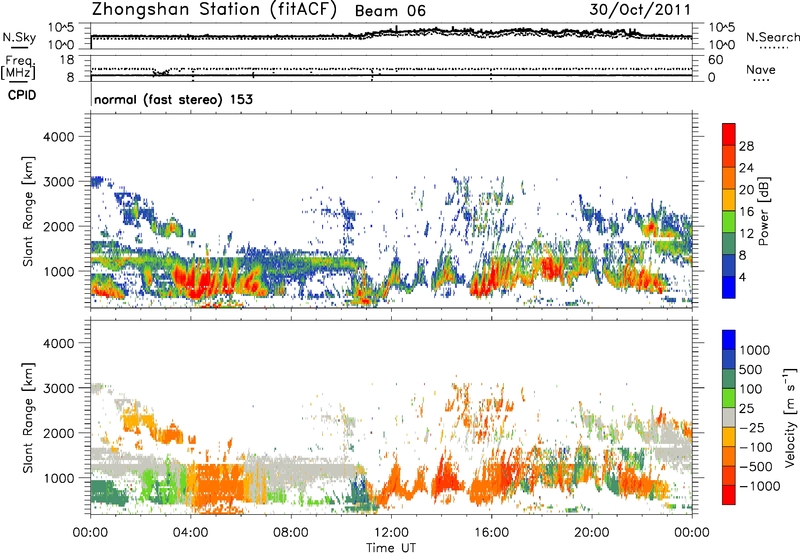The width and height of the screenshot is (800, 554).
Task: Click the 28 label on the power colorbar
Action: [x=746, y=146]
